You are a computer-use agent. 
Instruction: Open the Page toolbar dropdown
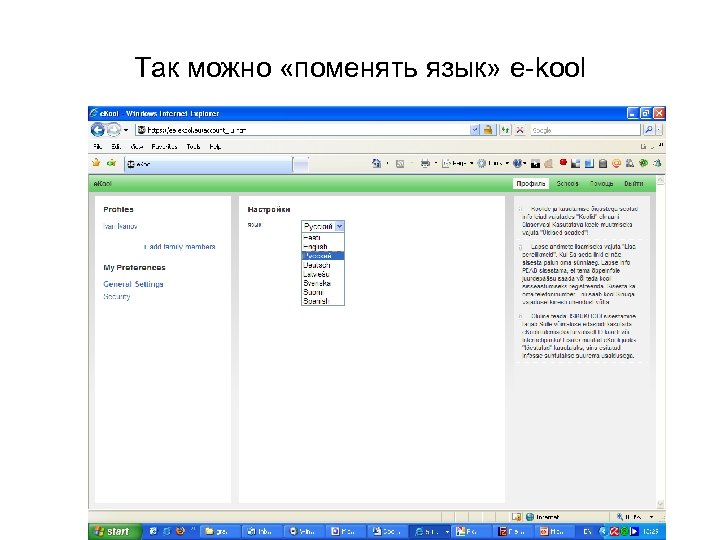pos(457,163)
